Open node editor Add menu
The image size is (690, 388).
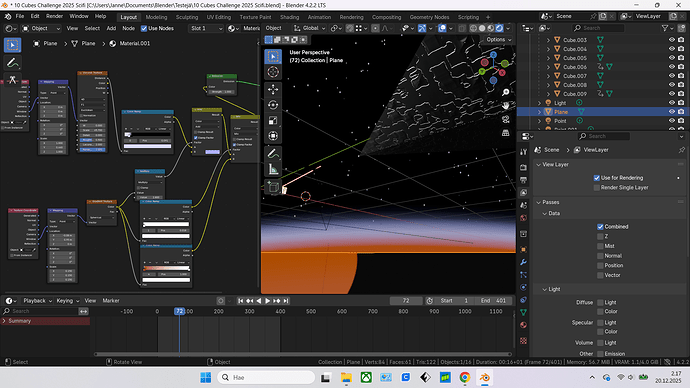111,28
